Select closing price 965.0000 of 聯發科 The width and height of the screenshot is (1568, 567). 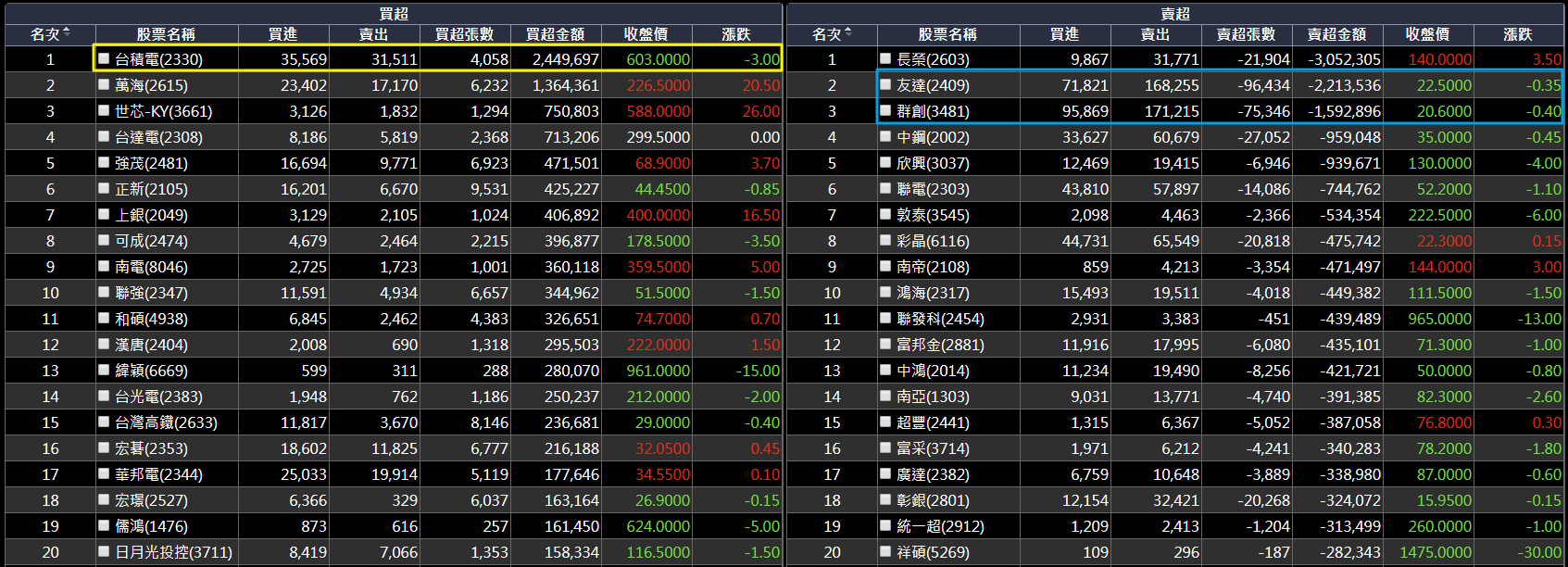1440,319
